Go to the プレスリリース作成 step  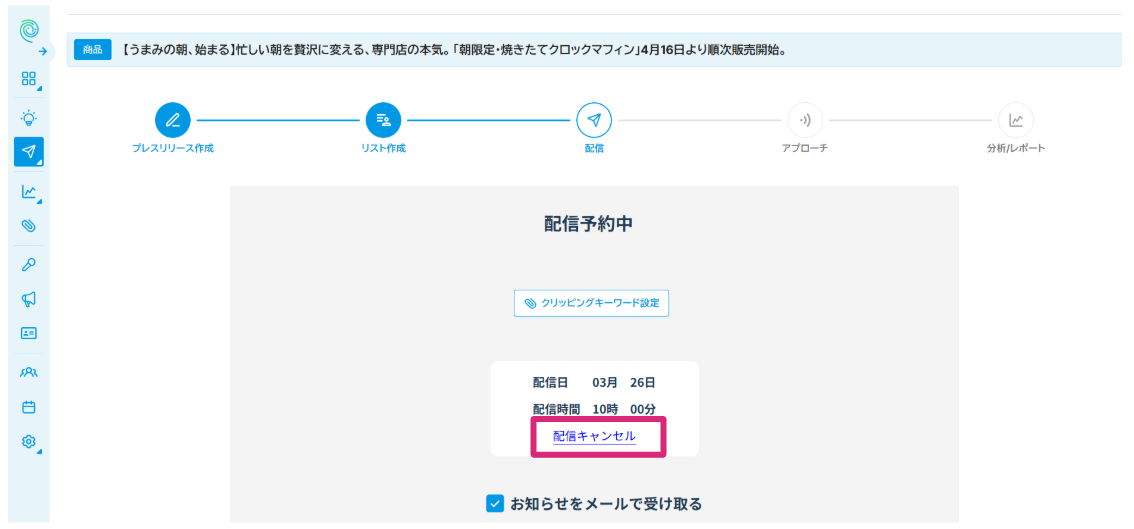172,121
